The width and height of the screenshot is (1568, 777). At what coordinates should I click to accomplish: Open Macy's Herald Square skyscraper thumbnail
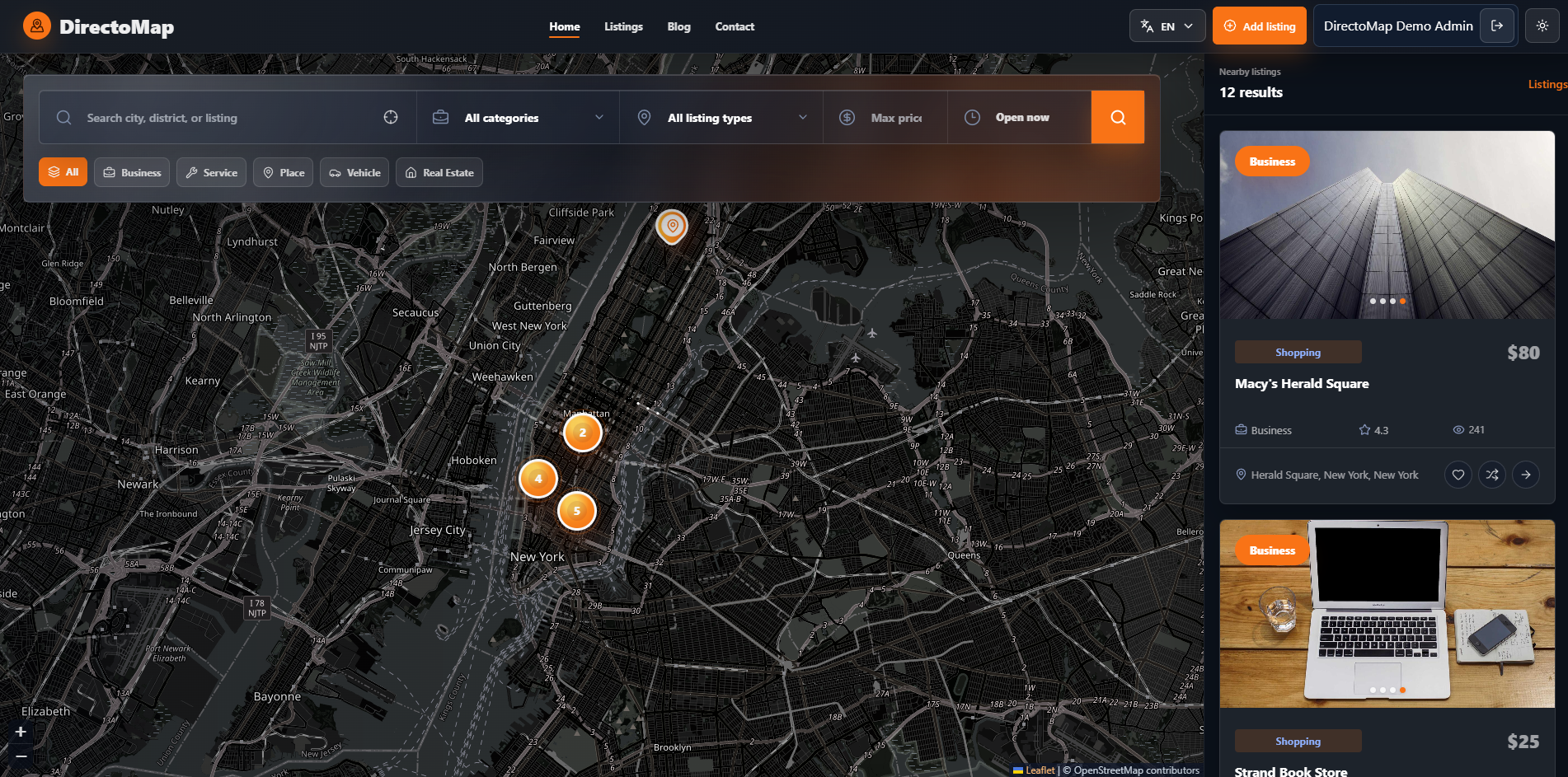pos(1387,225)
